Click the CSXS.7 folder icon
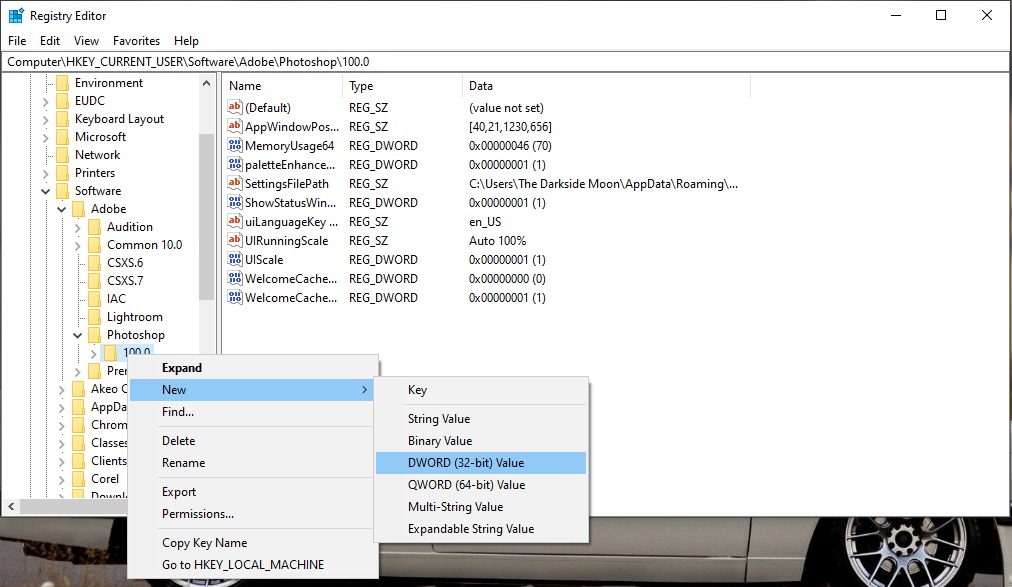Screen dimensions: 1012x587 [95, 281]
